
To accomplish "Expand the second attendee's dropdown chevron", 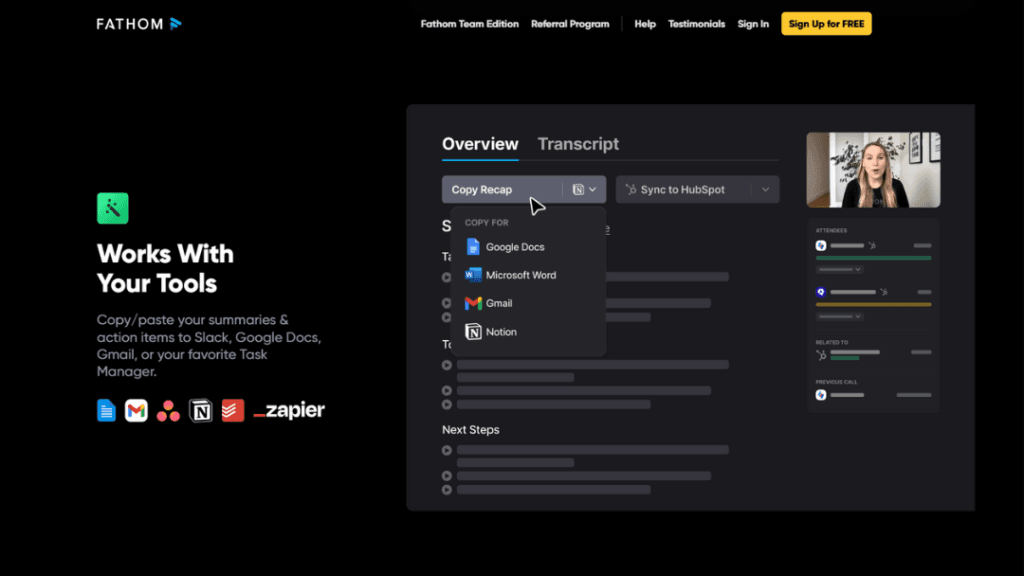I will 857,316.
